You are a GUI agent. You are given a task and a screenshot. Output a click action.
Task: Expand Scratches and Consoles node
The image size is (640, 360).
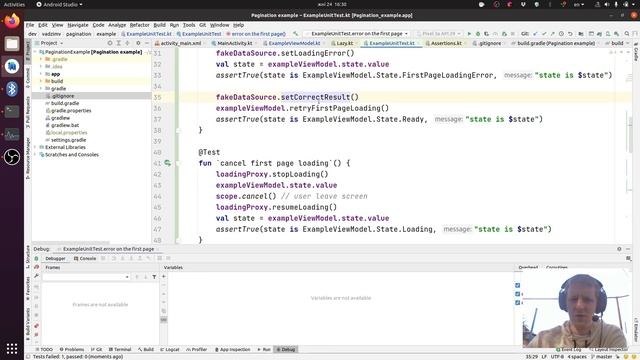click(x=36, y=155)
